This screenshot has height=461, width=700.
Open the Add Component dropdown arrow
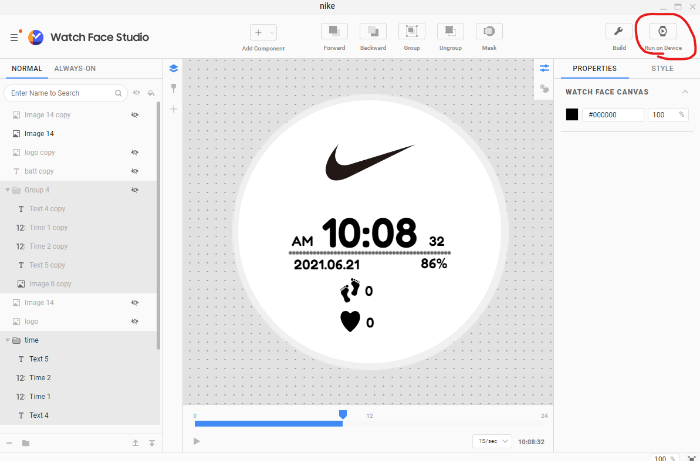pyautogui.click(x=272, y=33)
